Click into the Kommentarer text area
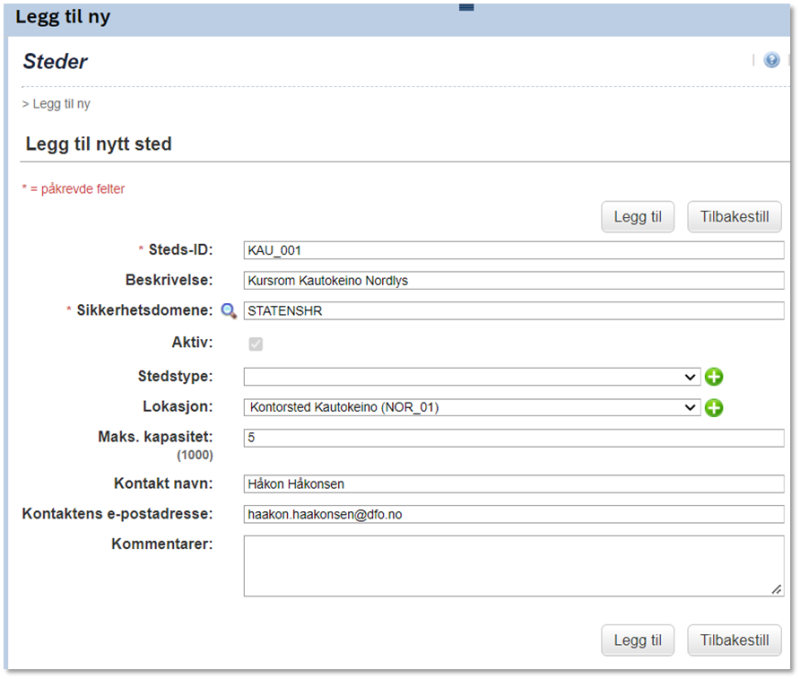The image size is (800, 679). (x=514, y=566)
